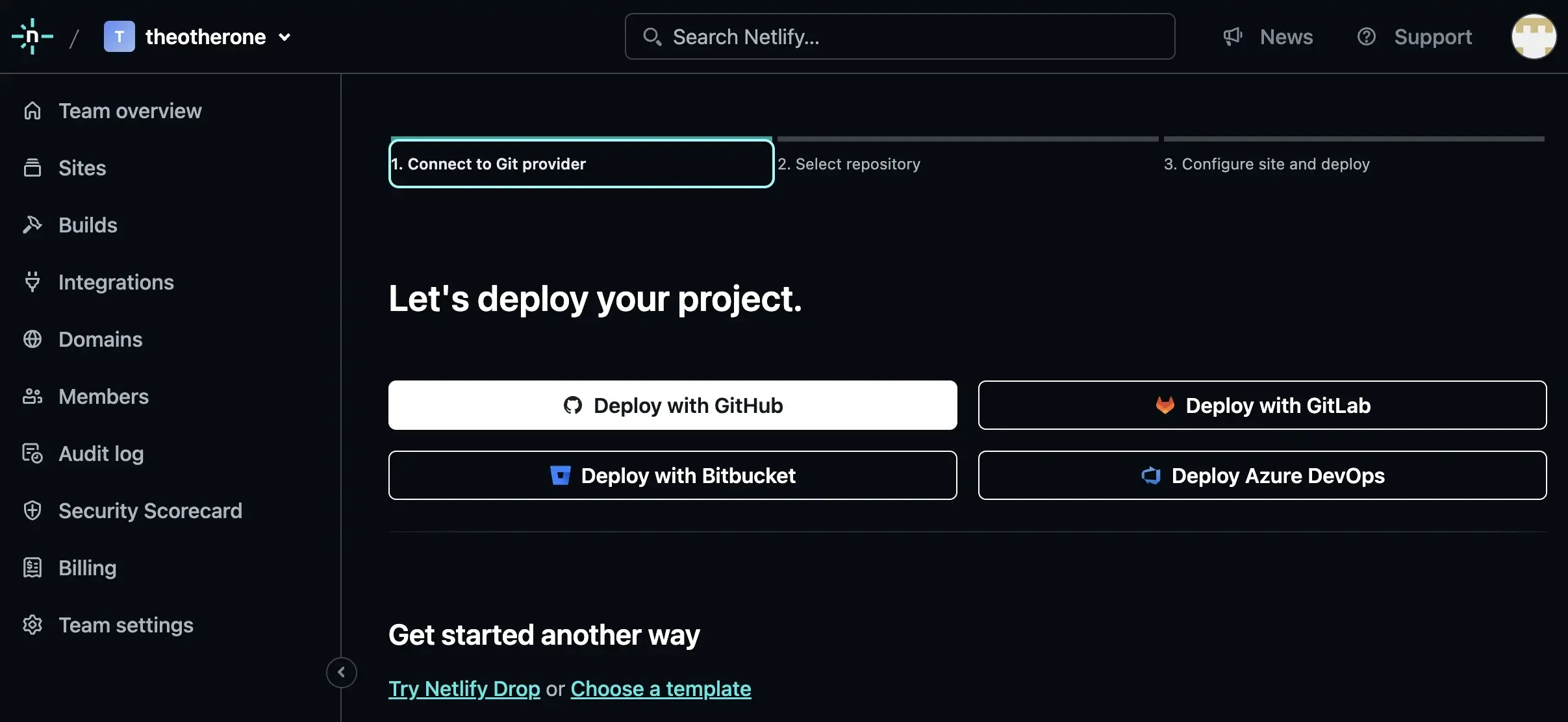The height and width of the screenshot is (722, 1568).
Task: Click the Netlify logo icon
Action: coord(31,36)
